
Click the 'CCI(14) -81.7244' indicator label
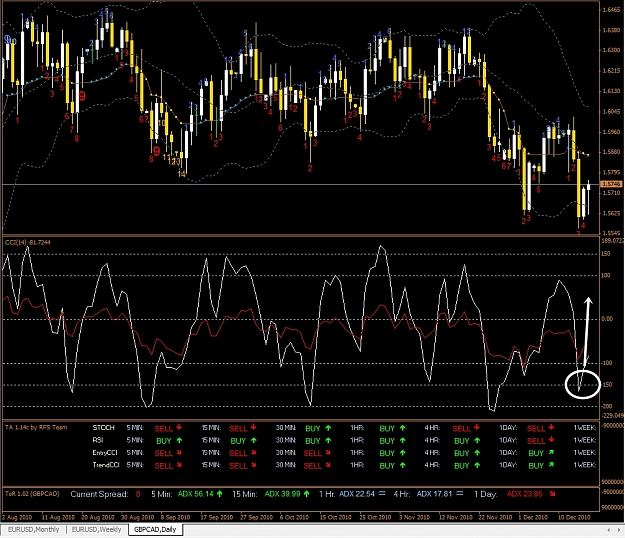[x=28, y=242]
